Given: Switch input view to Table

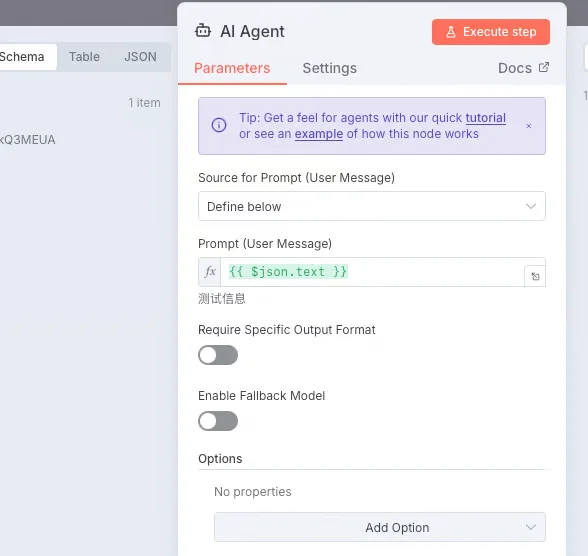Looking at the screenshot, I should [x=84, y=57].
